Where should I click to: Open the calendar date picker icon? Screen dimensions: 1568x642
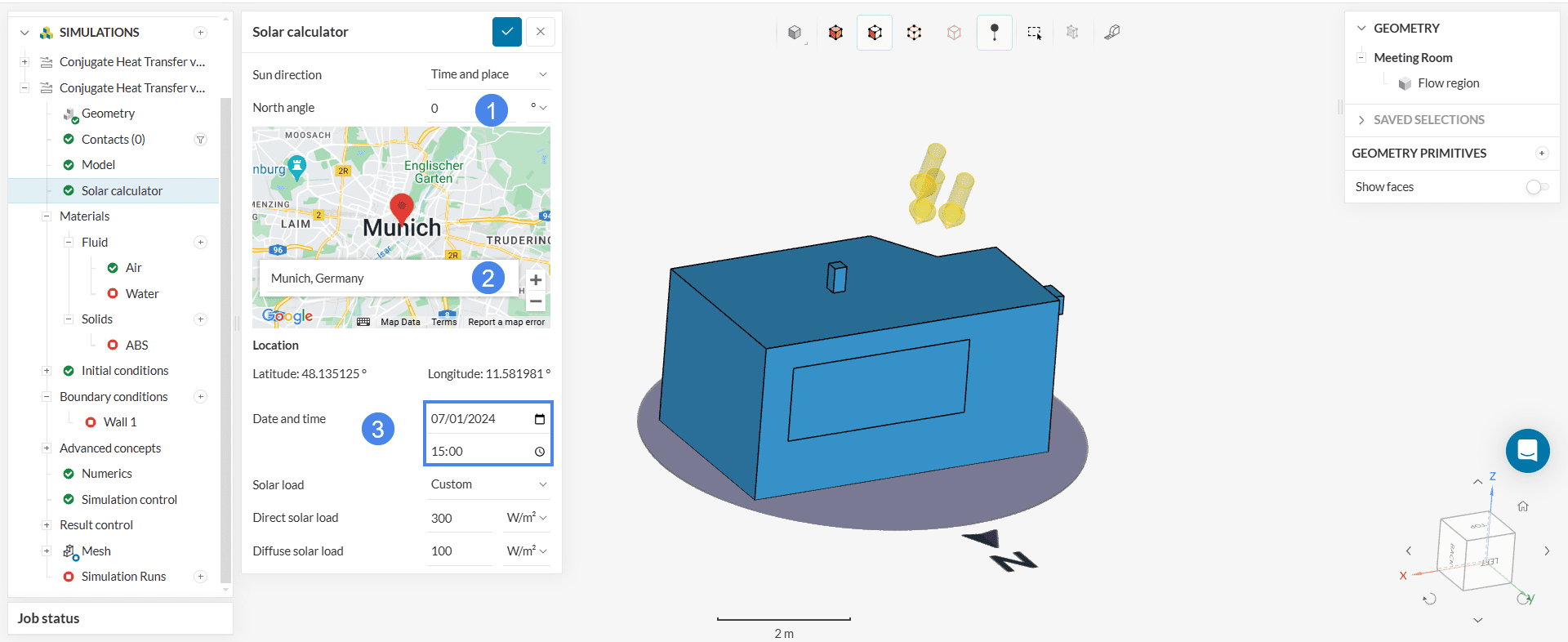click(539, 419)
